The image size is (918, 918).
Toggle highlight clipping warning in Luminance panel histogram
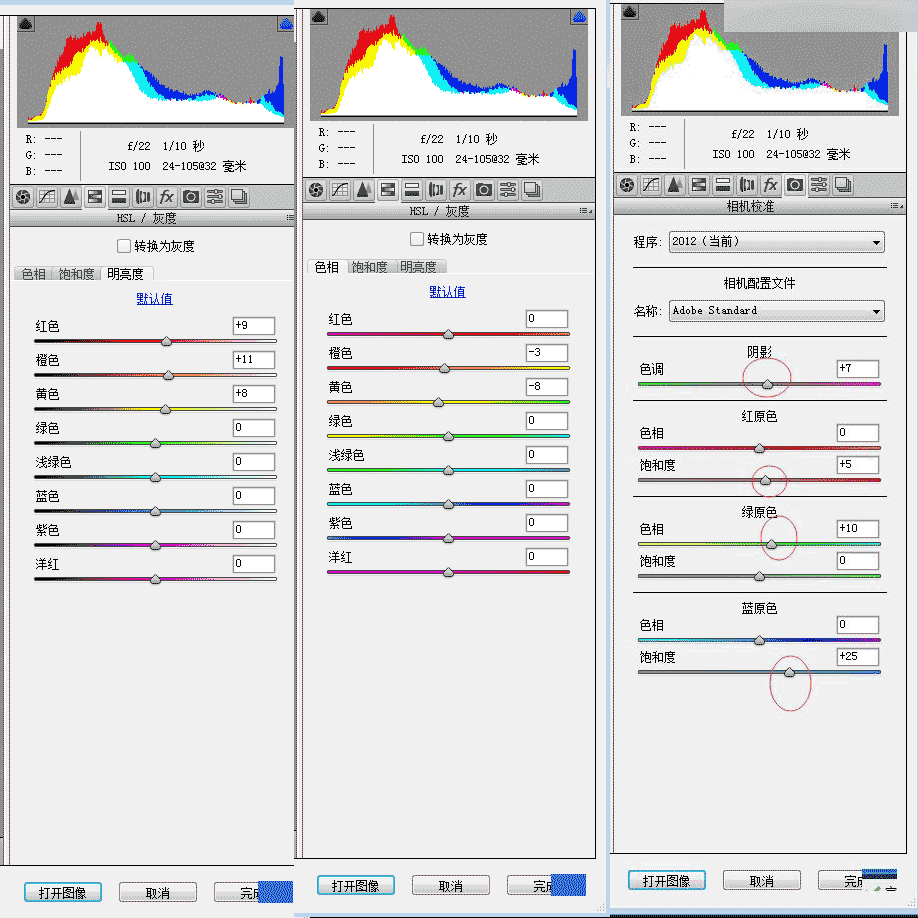pyautogui.click(x=286, y=24)
